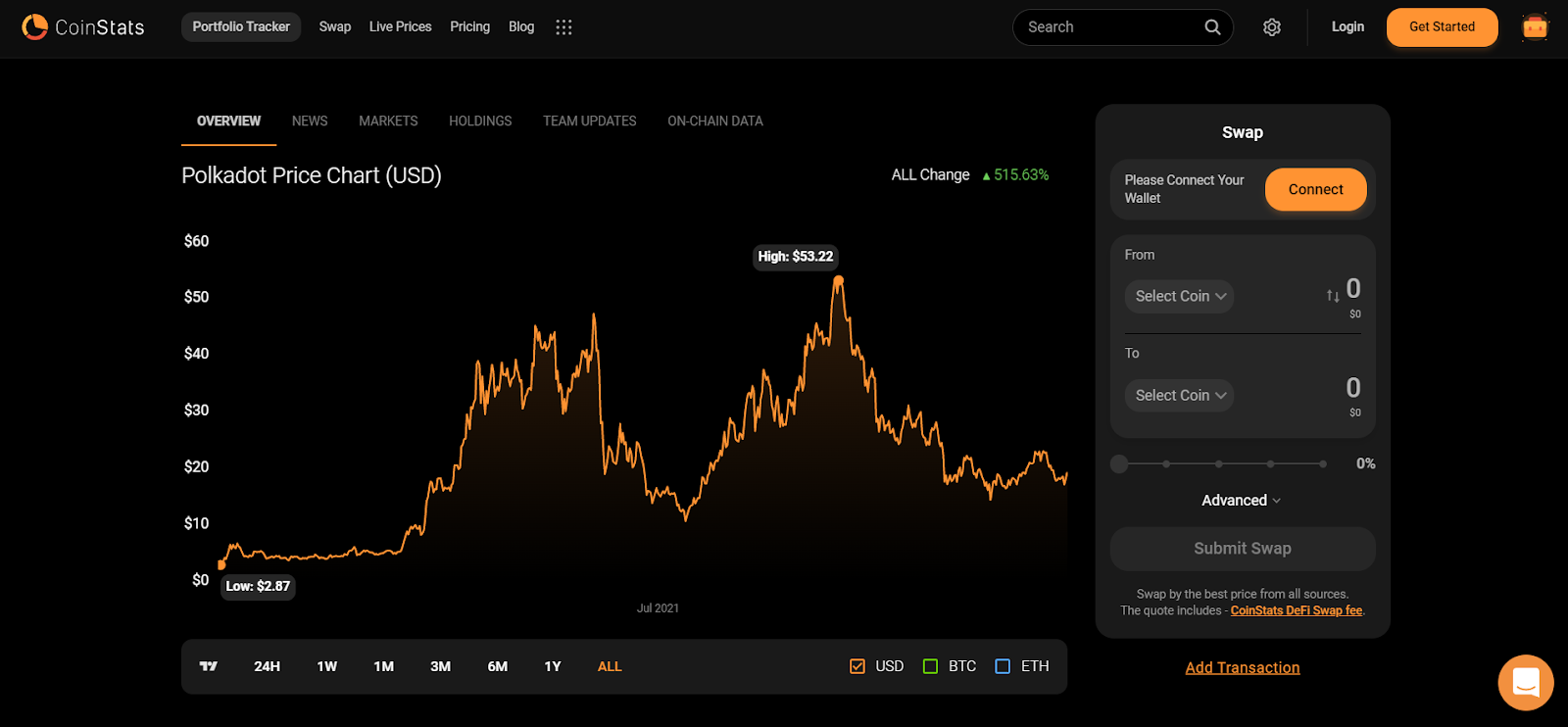Connect your wallet

click(1315, 190)
